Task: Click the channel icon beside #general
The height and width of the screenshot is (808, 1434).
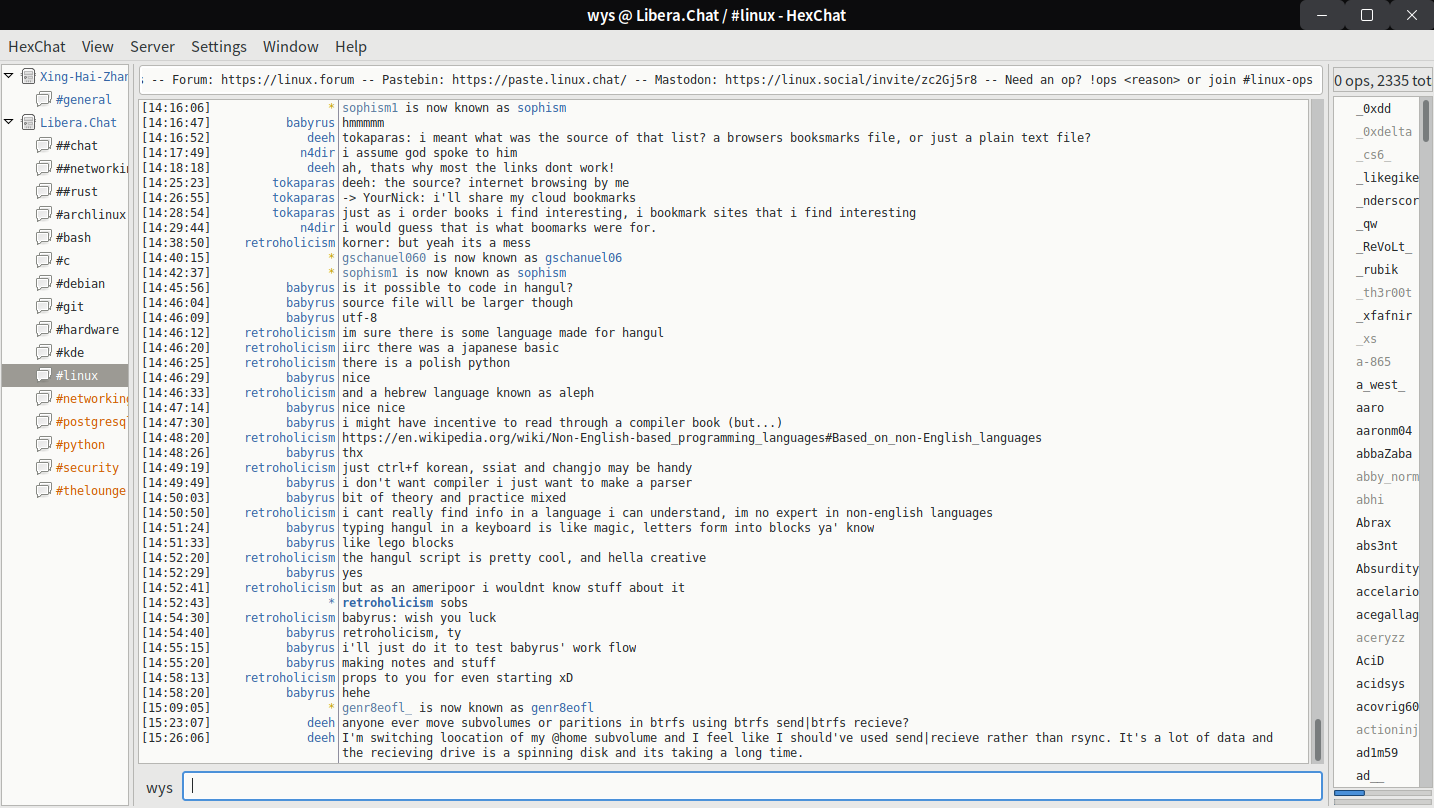Action: pos(43,99)
